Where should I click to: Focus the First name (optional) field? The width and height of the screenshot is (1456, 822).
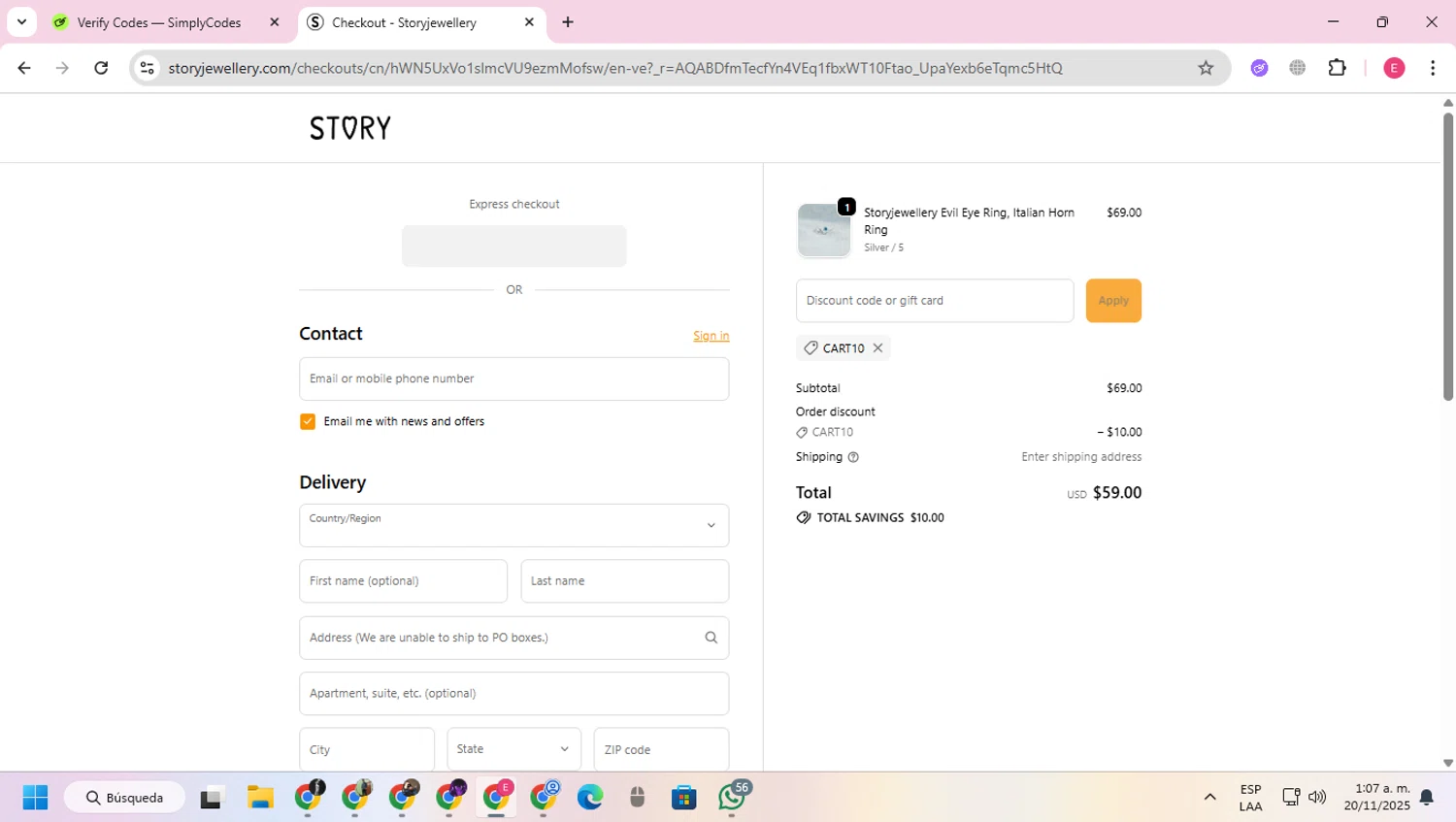(x=404, y=581)
